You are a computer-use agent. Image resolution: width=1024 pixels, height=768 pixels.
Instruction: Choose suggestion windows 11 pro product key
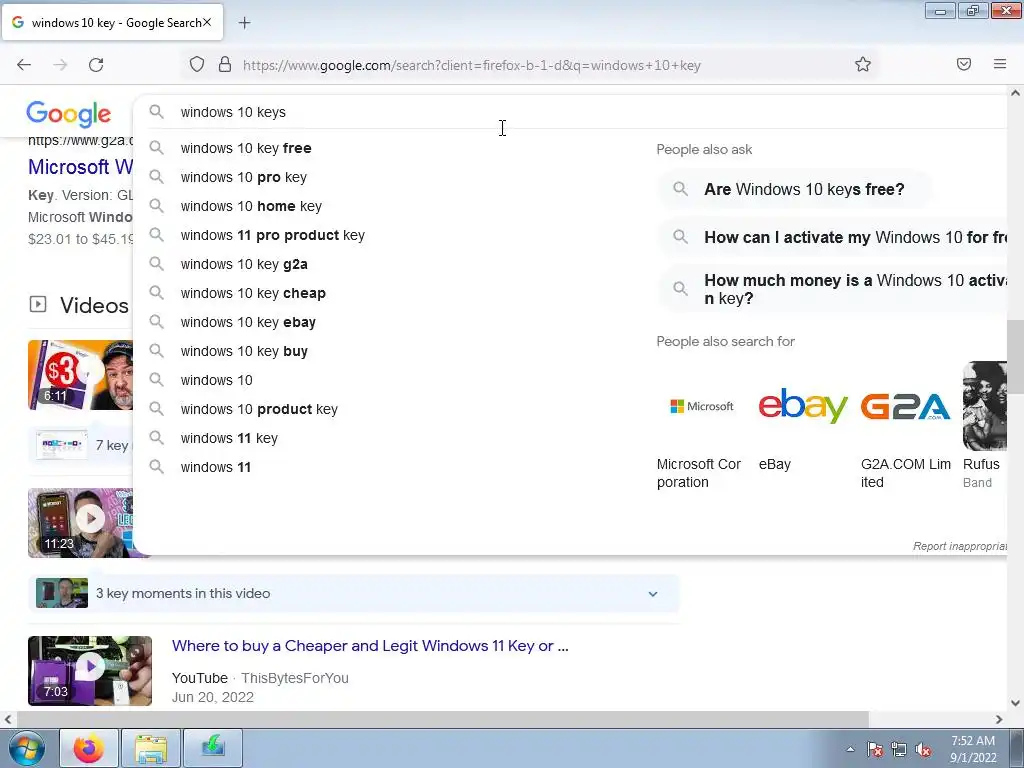tap(272, 235)
